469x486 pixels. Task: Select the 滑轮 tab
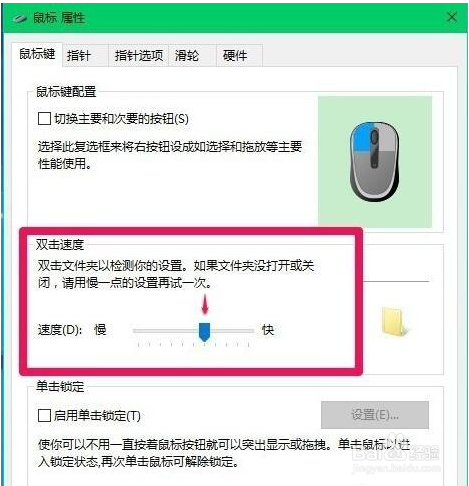click(x=187, y=55)
